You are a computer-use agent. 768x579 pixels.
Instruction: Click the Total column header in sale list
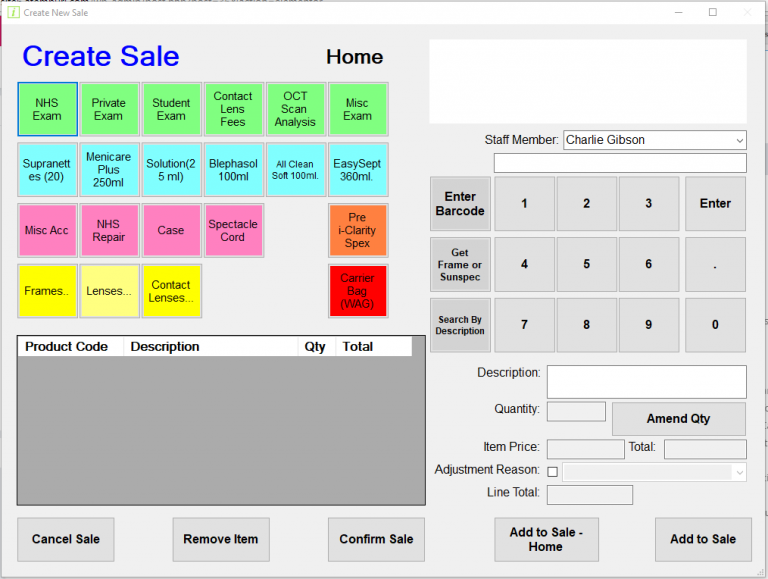click(373, 347)
